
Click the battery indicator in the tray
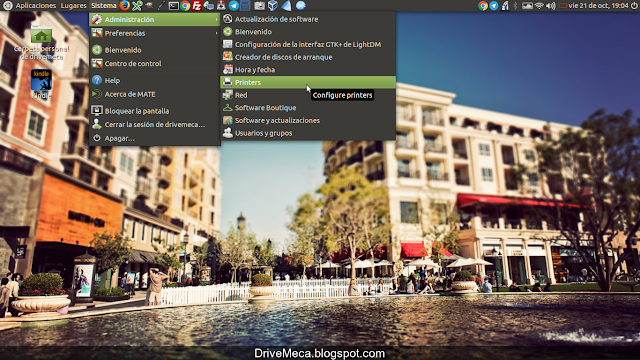[563, 6]
